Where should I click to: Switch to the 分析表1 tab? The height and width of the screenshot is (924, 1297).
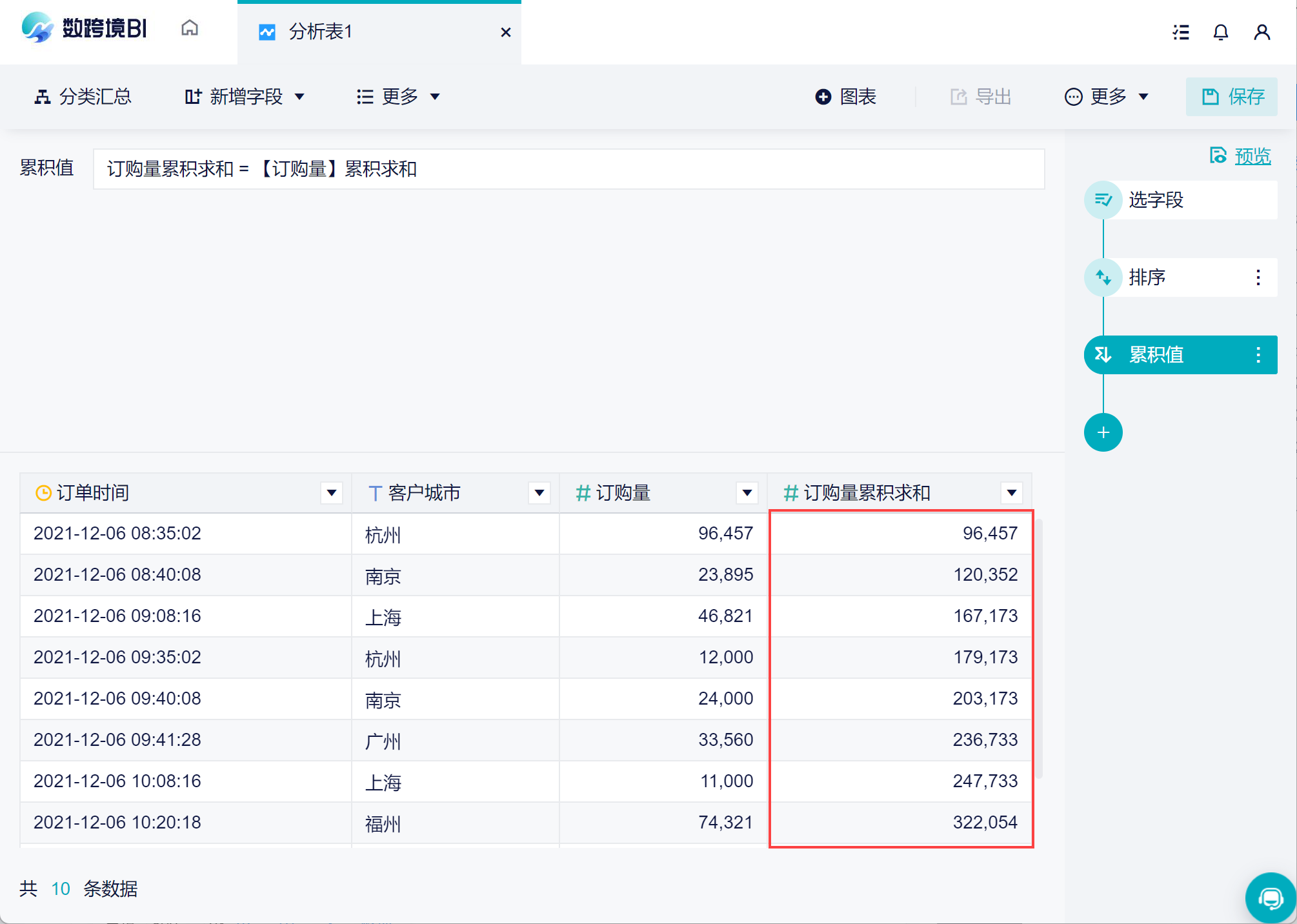[x=321, y=32]
